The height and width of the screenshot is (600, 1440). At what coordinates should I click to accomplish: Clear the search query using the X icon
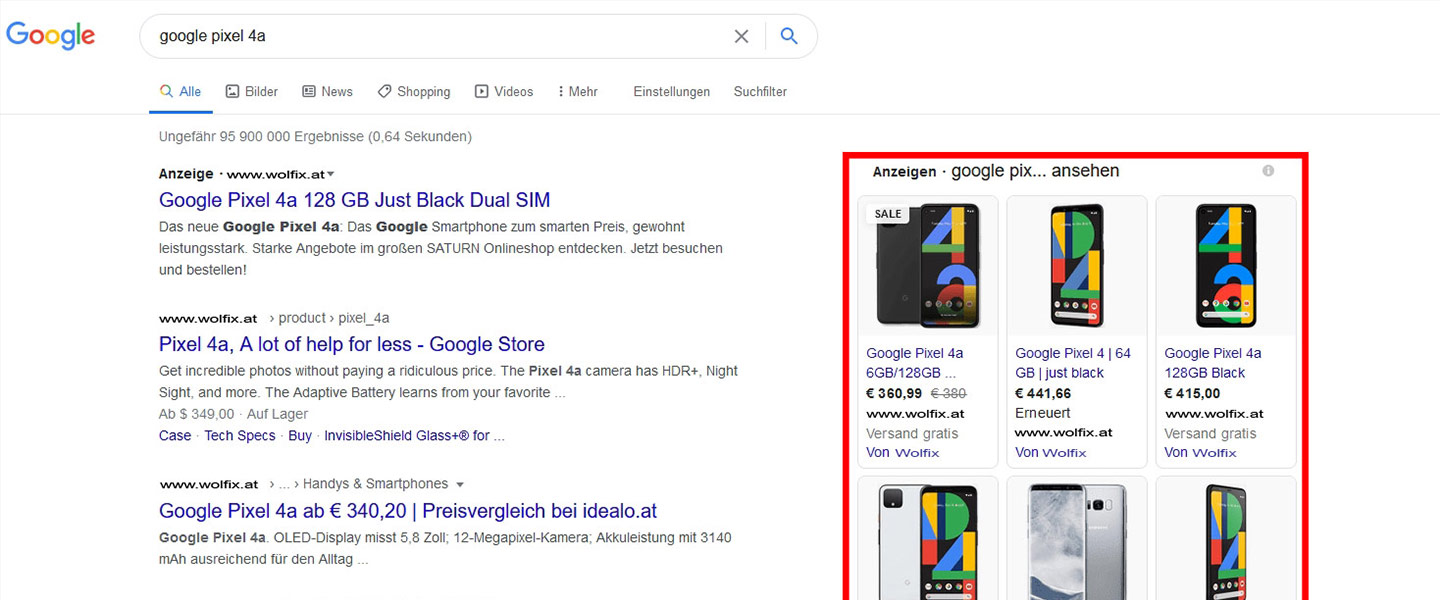(741, 36)
